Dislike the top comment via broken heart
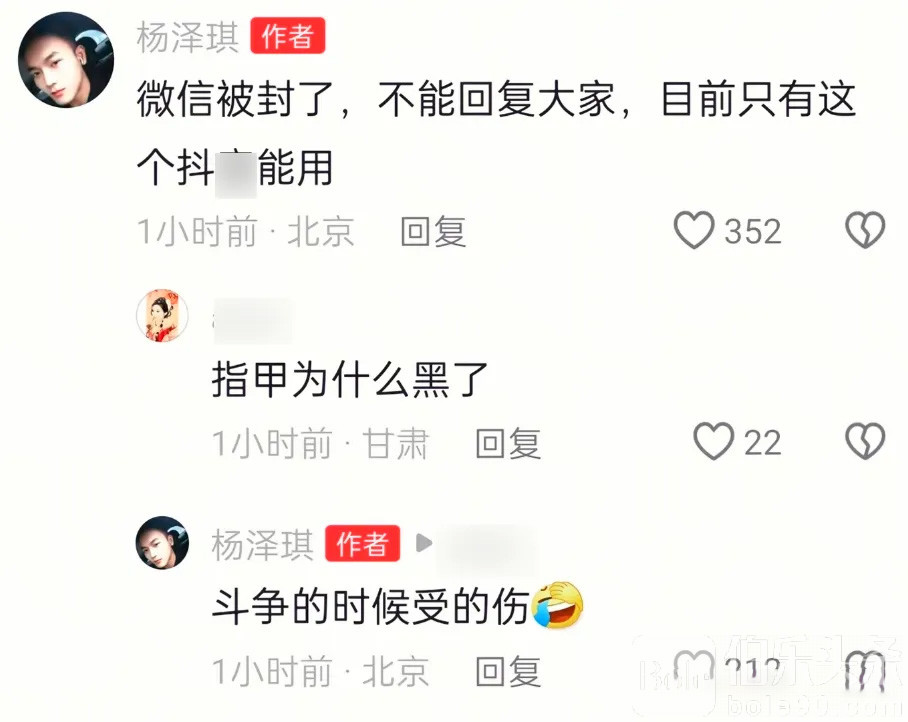The height and width of the screenshot is (722, 908). pyautogui.click(x=865, y=230)
